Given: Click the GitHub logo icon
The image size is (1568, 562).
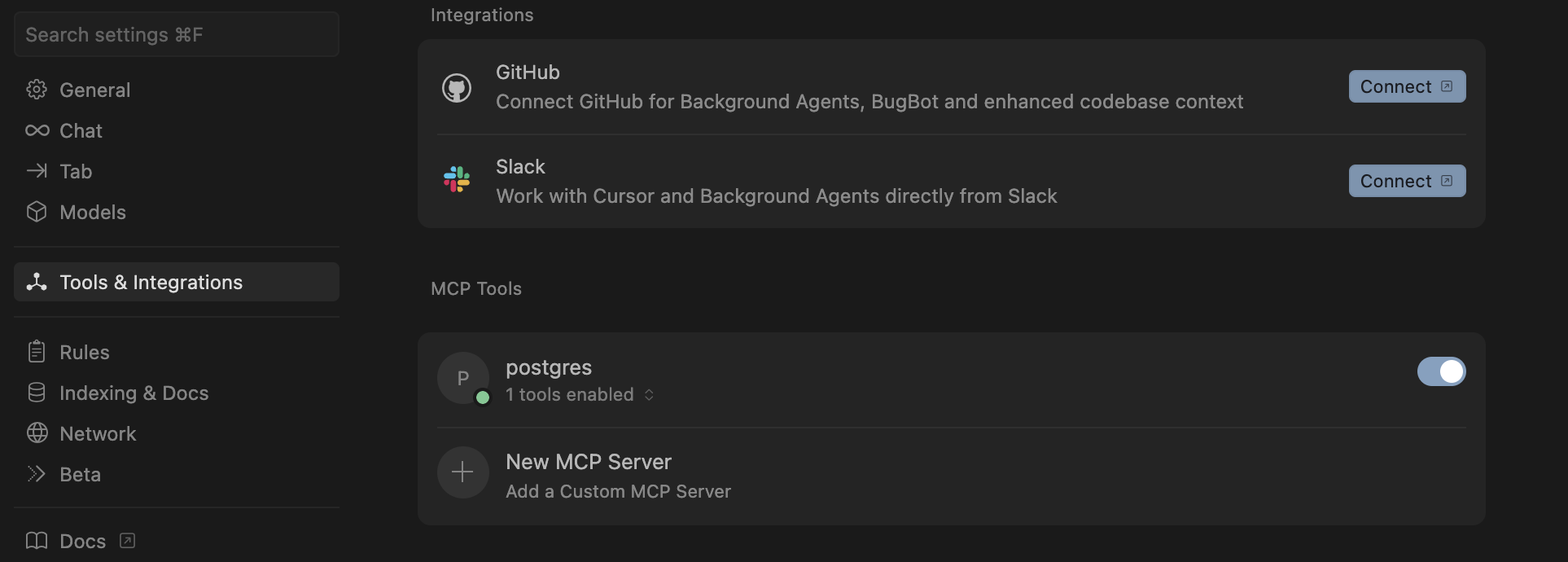Looking at the screenshot, I should point(457,88).
